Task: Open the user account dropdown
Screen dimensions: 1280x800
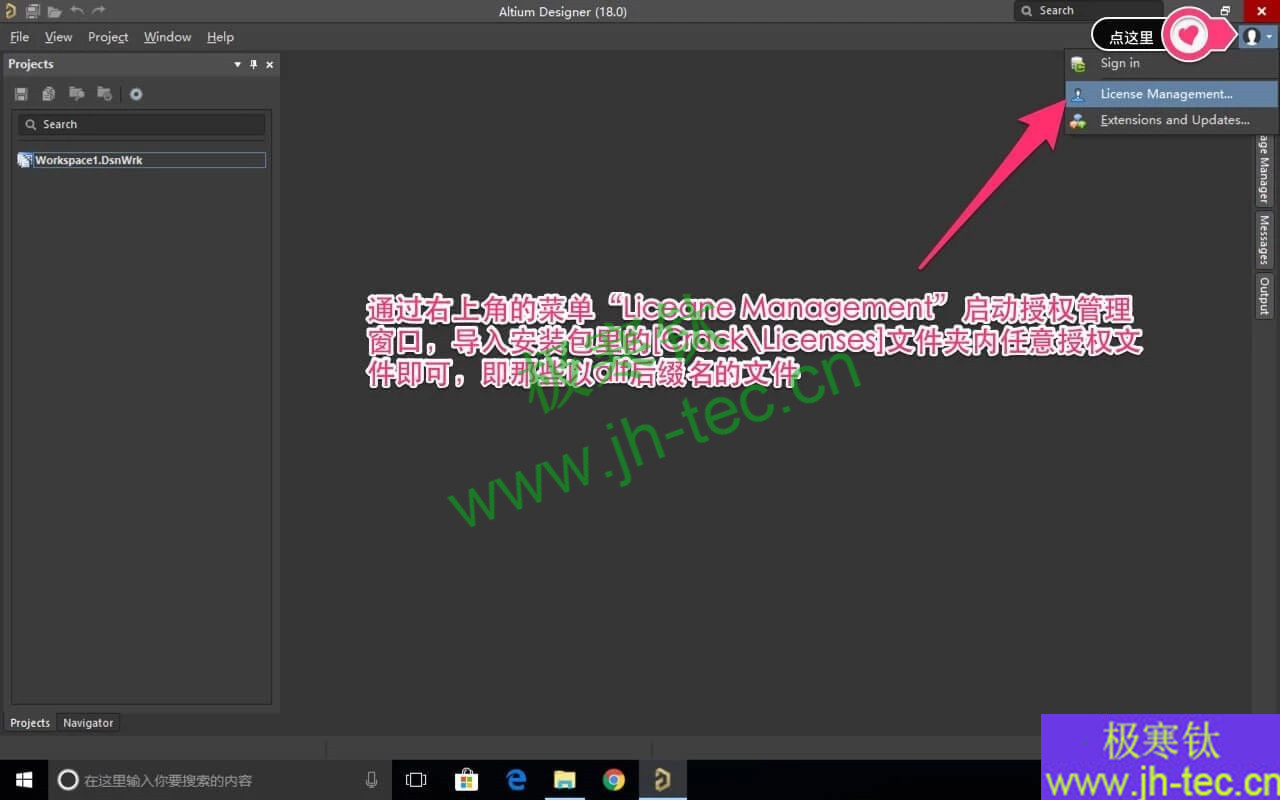Action: (1257, 37)
